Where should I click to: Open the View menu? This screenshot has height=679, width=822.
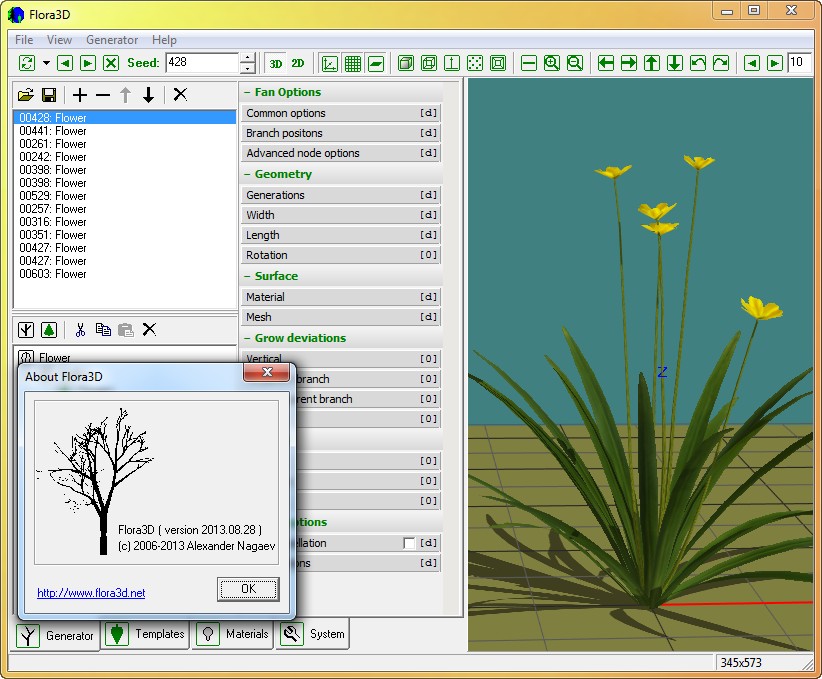point(59,40)
